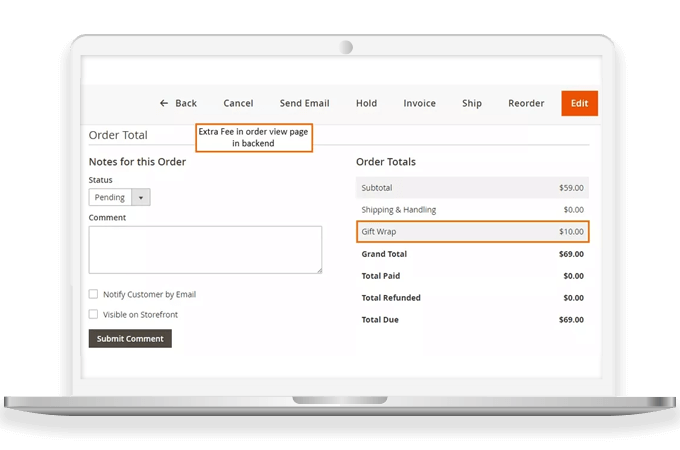This screenshot has height=450, width=680.
Task: Click the Submit Comment button
Action: pyautogui.click(x=130, y=339)
